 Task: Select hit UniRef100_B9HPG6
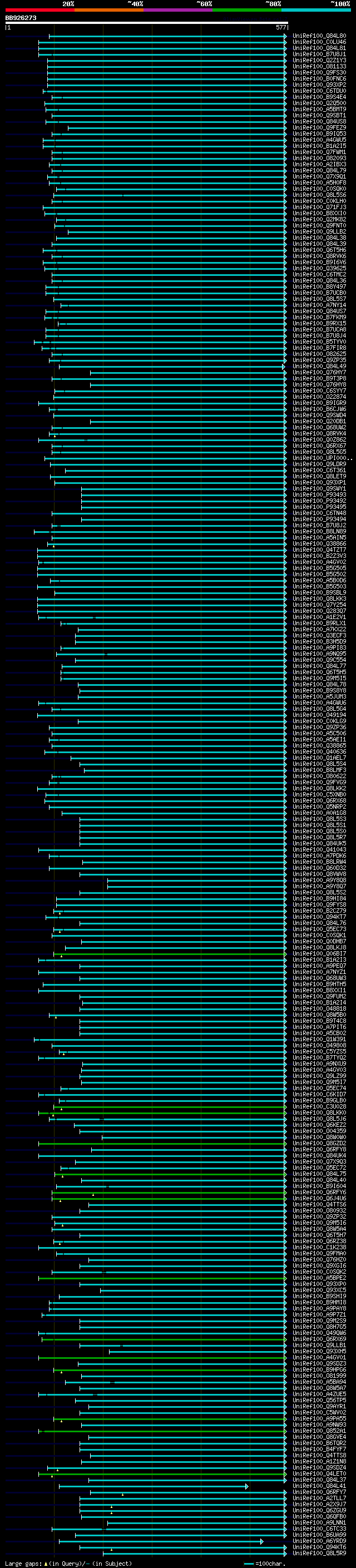point(319,1369)
